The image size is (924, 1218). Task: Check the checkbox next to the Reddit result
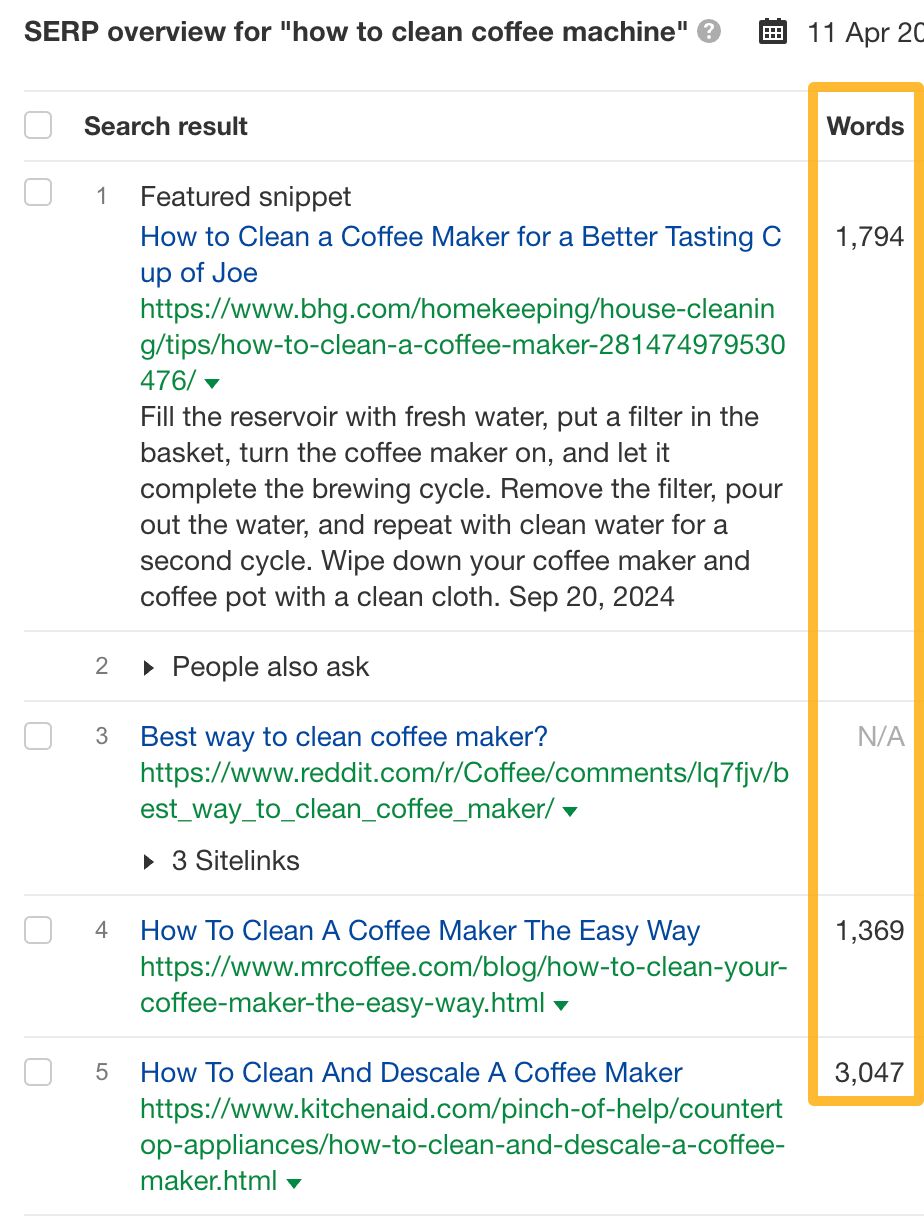(37, 736)
